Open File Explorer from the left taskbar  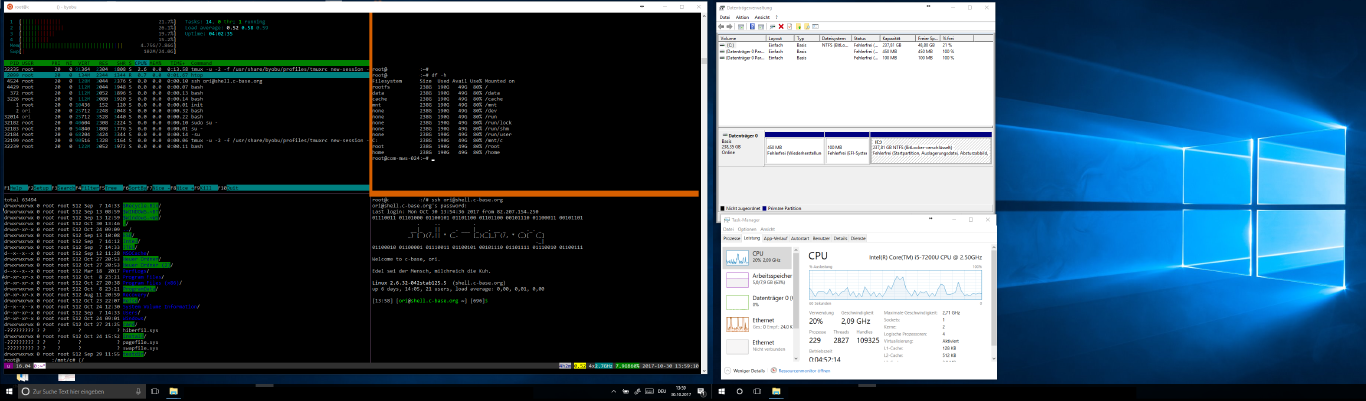(173, 390)
